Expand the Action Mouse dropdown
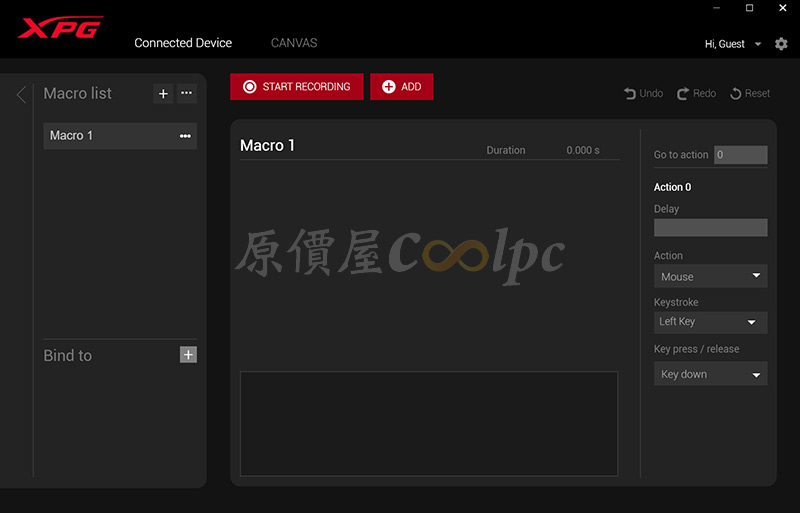The width and height of the screenshot is (800, 513). click(x=710, y=276)
